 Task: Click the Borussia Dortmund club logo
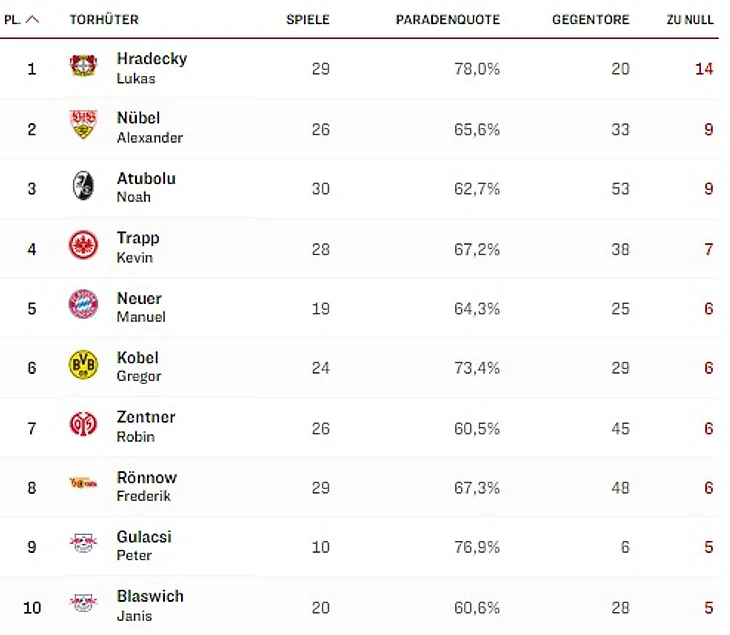tap(83, 365)
